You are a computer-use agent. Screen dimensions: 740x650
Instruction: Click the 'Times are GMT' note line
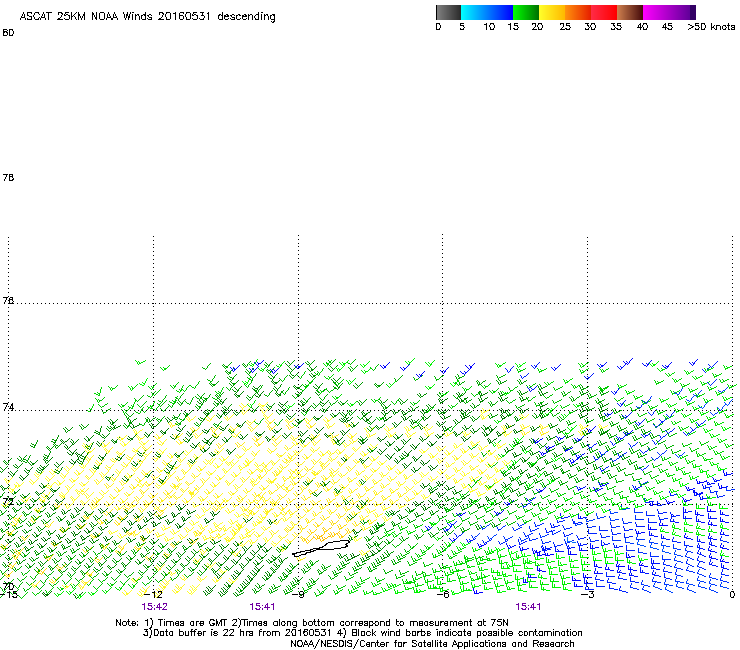click(x=311, y=623)
